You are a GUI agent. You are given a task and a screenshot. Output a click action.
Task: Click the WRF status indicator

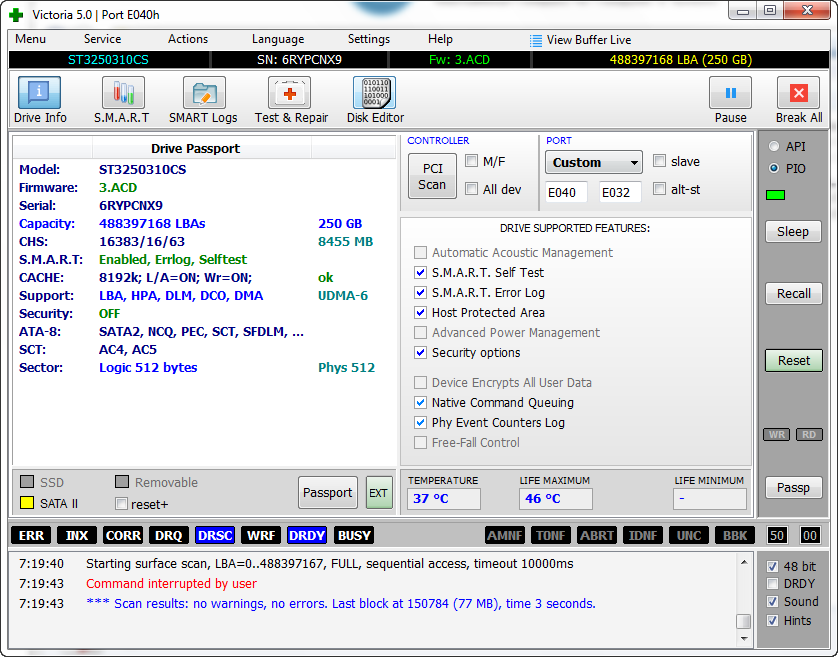click(x=261, y=535)
